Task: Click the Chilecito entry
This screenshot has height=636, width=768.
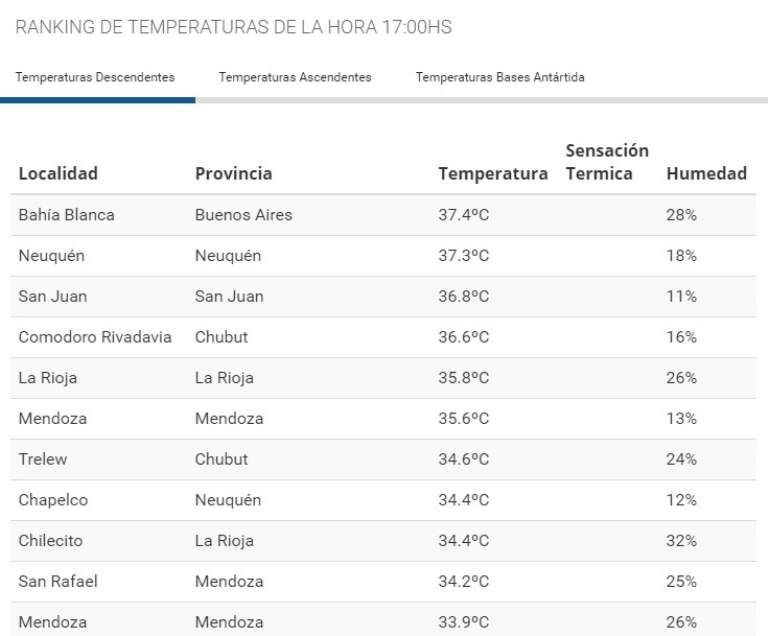Action: [50, 541]
